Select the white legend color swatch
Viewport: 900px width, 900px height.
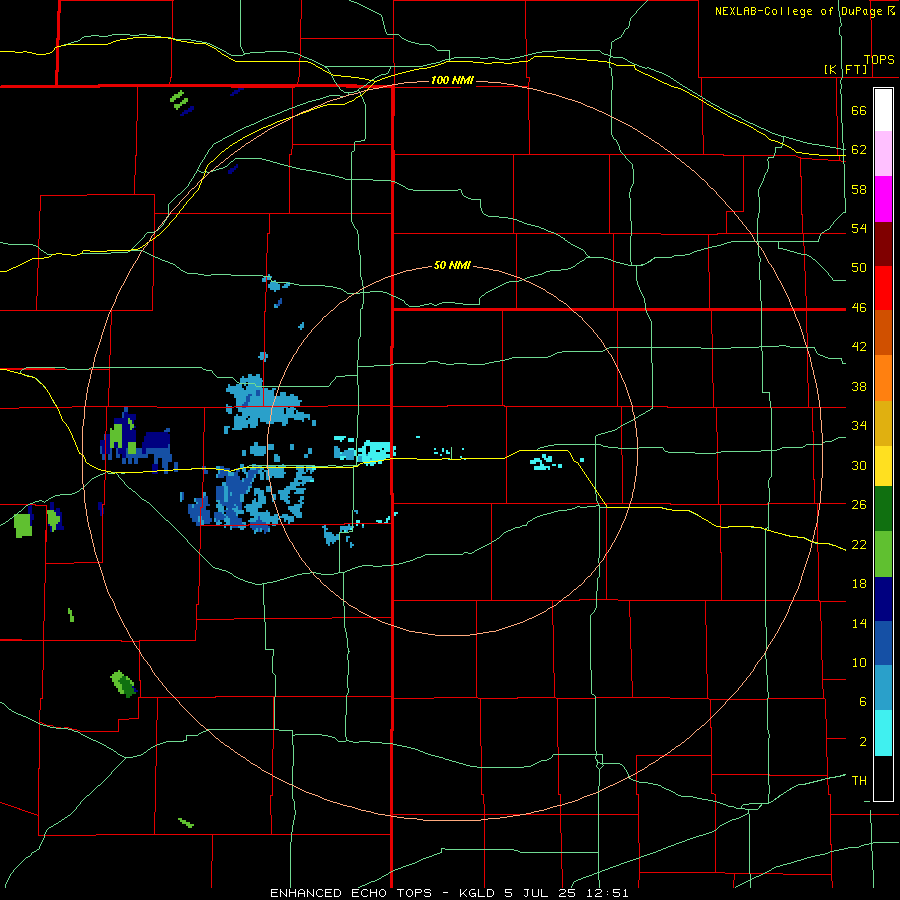pos(883,110)
